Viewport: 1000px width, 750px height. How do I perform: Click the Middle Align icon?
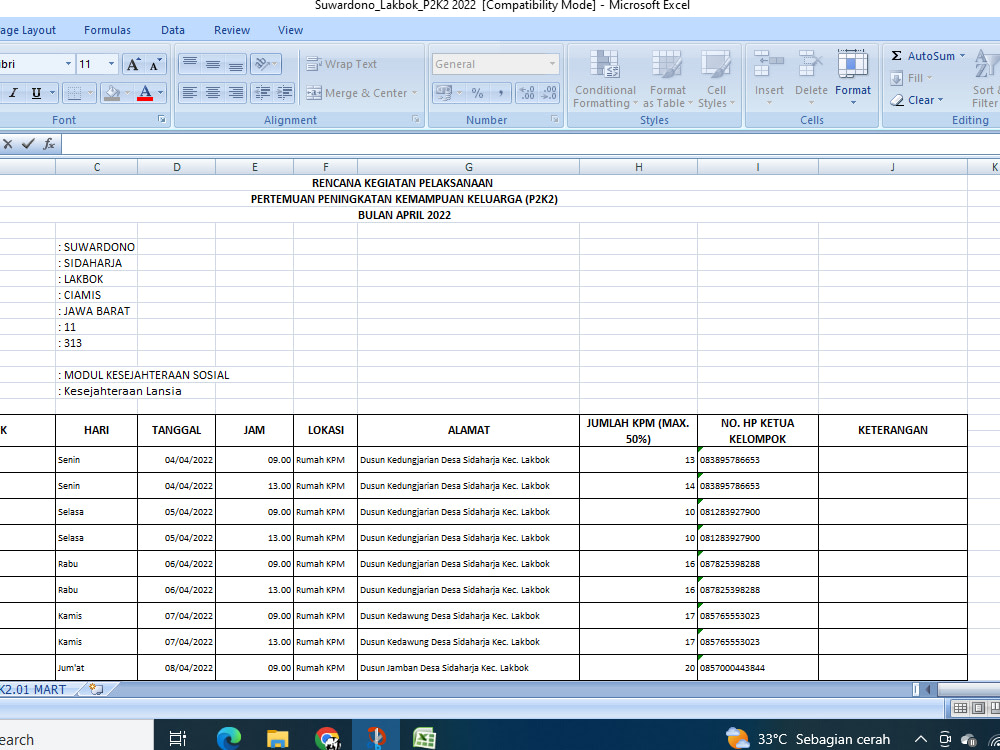coord(213,64)
